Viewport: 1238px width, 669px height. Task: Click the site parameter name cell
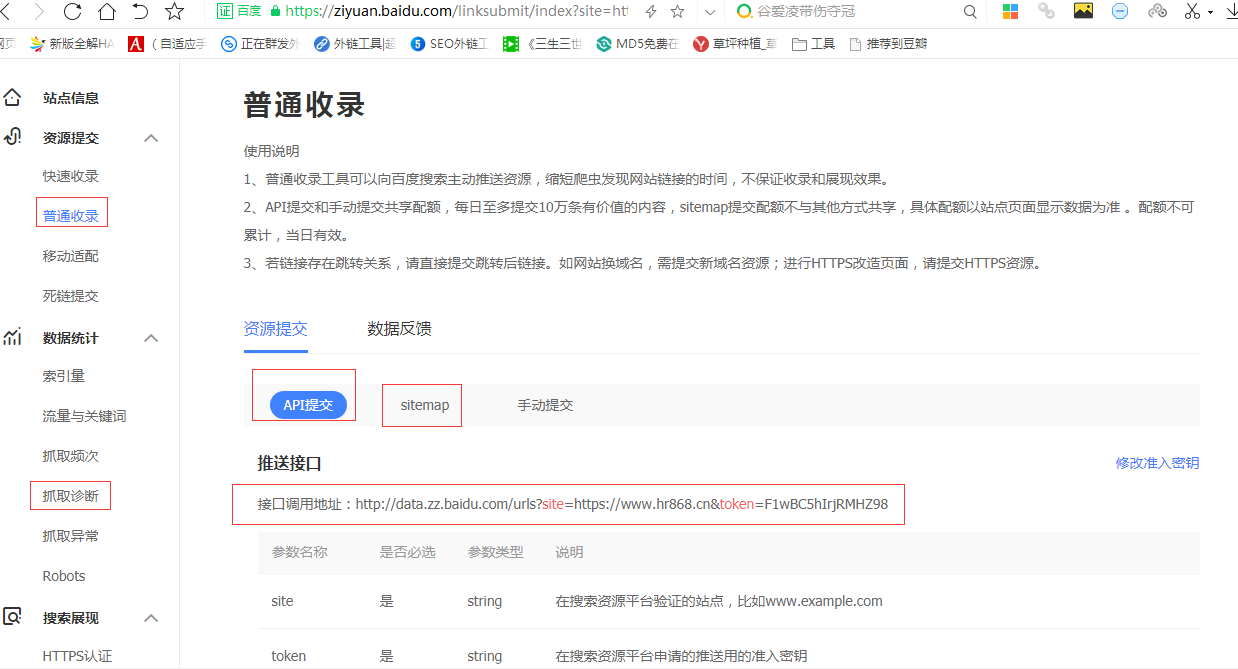click(282, 601)
